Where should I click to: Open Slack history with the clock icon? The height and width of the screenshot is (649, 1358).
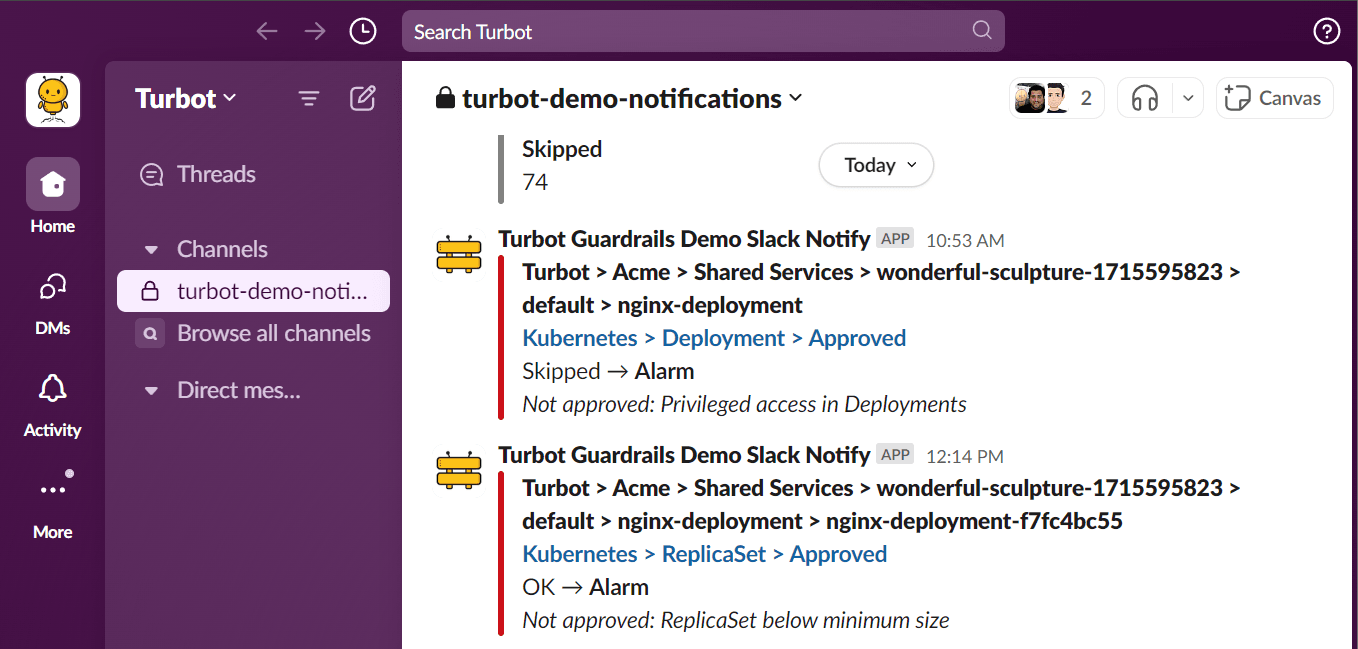pos(362,31)
